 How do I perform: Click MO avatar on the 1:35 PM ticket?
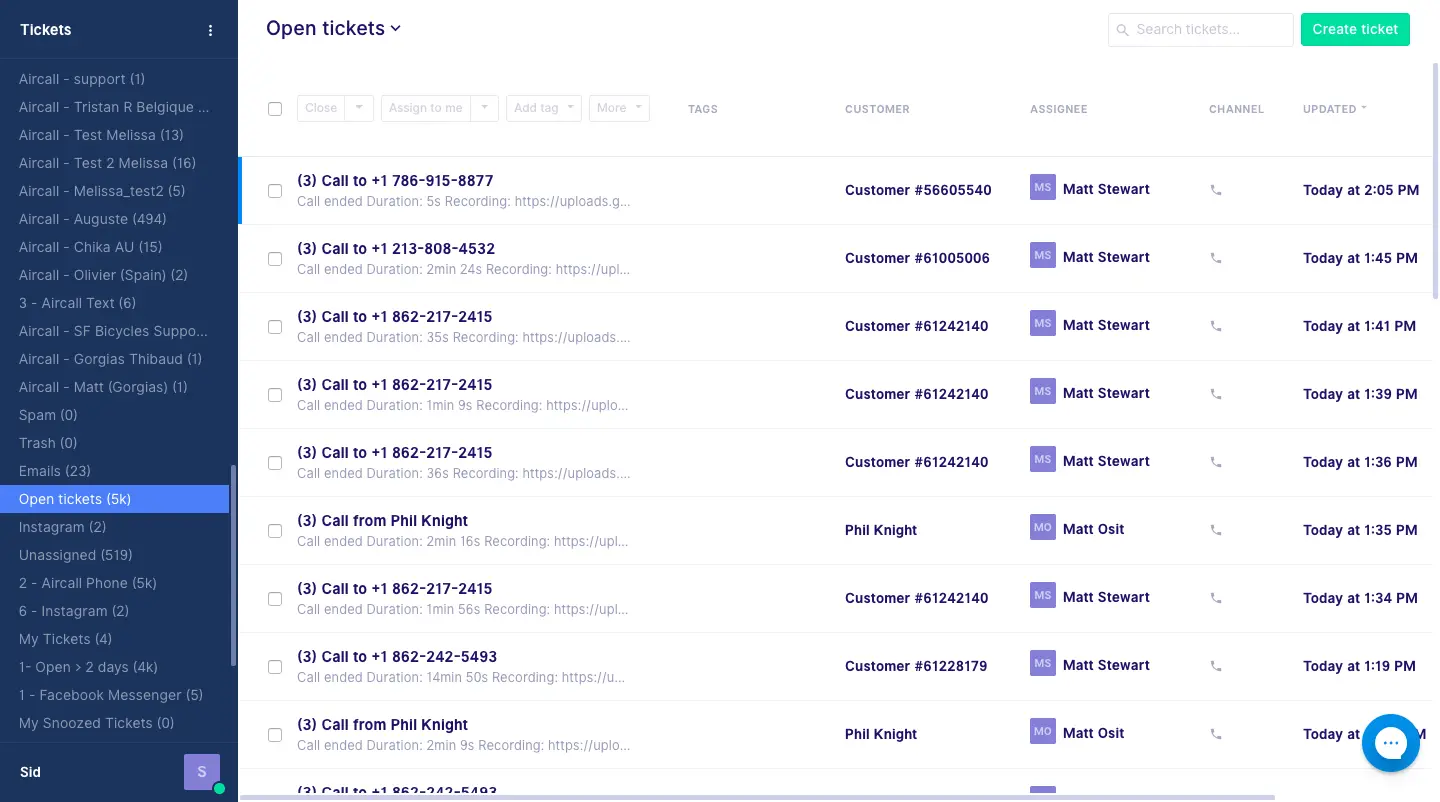(x=1043, y=527)
